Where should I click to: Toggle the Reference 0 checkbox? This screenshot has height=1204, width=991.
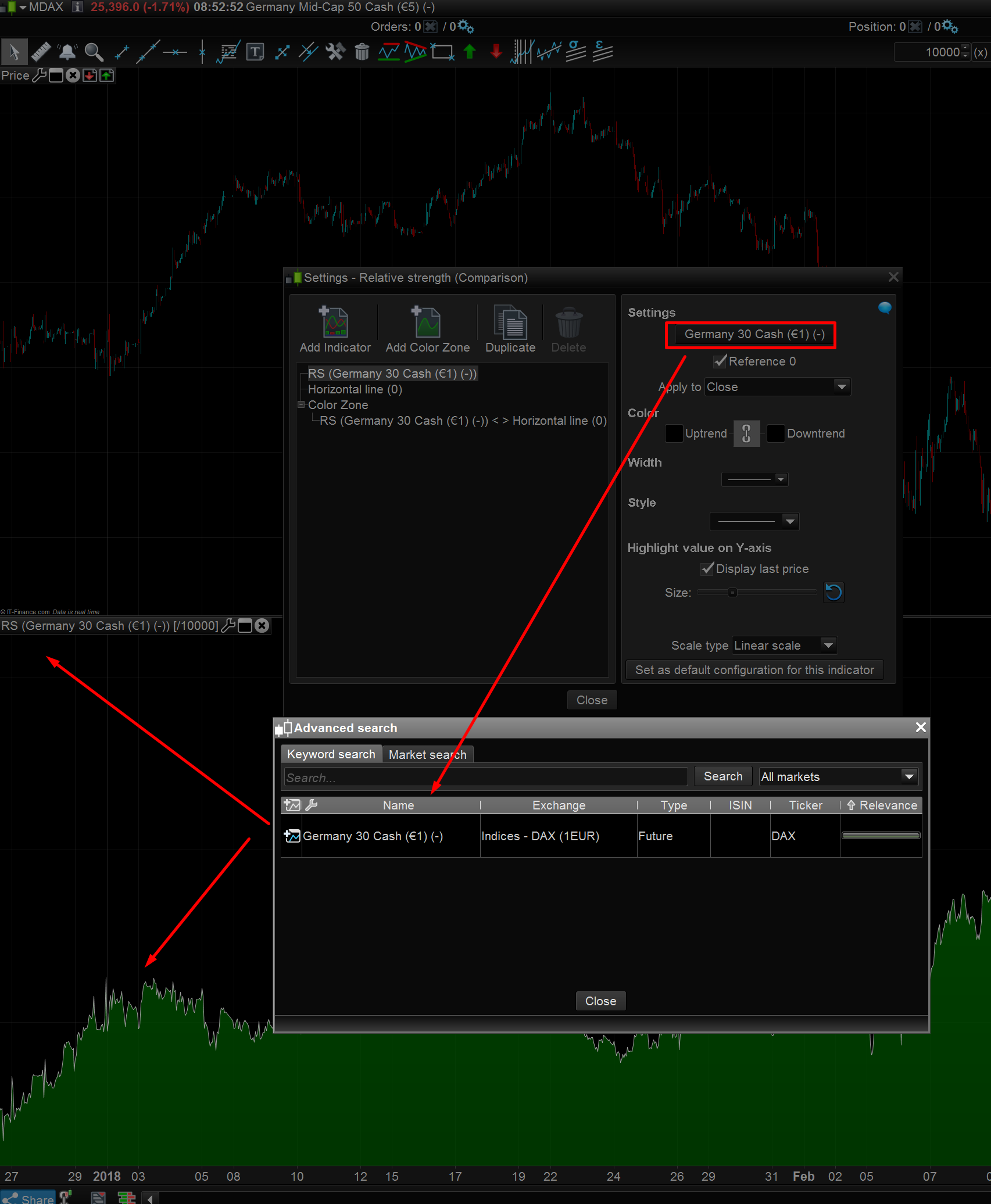click(720, 361)
